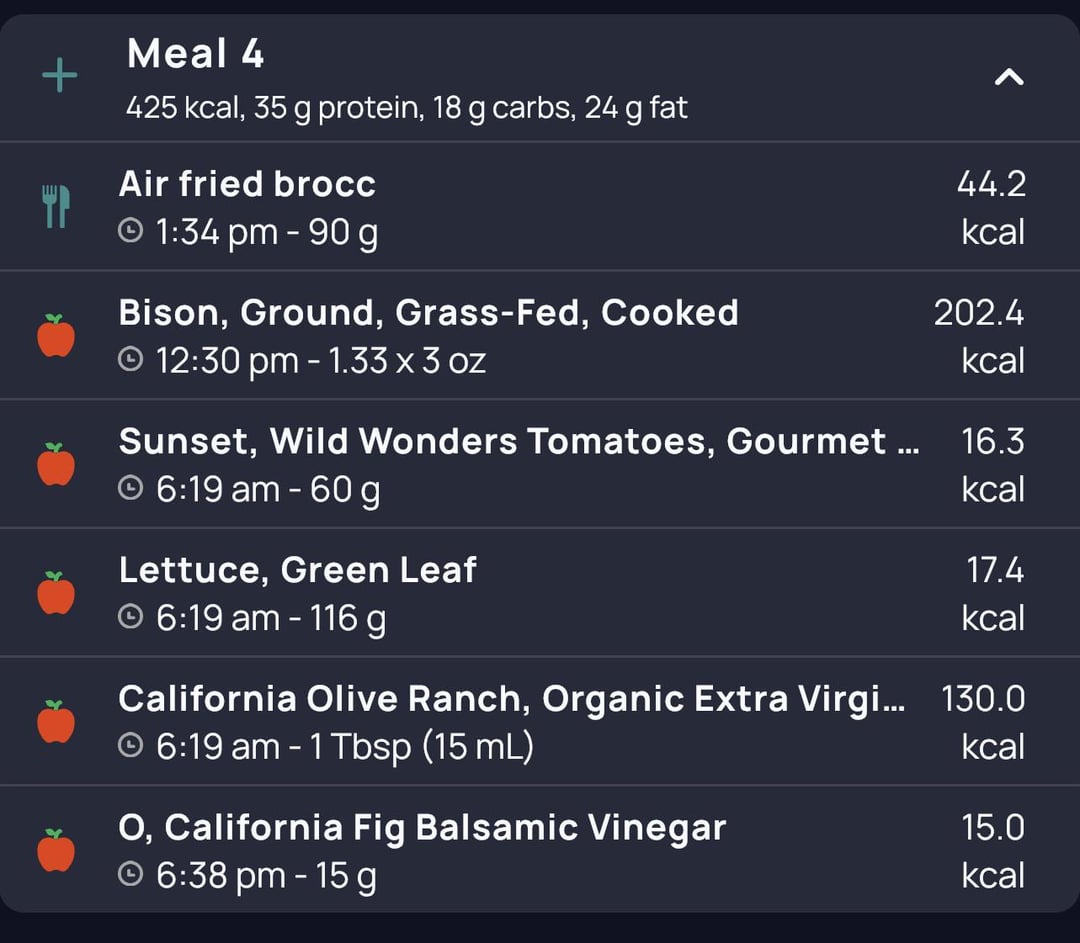Tap the 130.0 kcal value for olive oil
This screenshot has width=1080, height=943.
click(983, 722)
